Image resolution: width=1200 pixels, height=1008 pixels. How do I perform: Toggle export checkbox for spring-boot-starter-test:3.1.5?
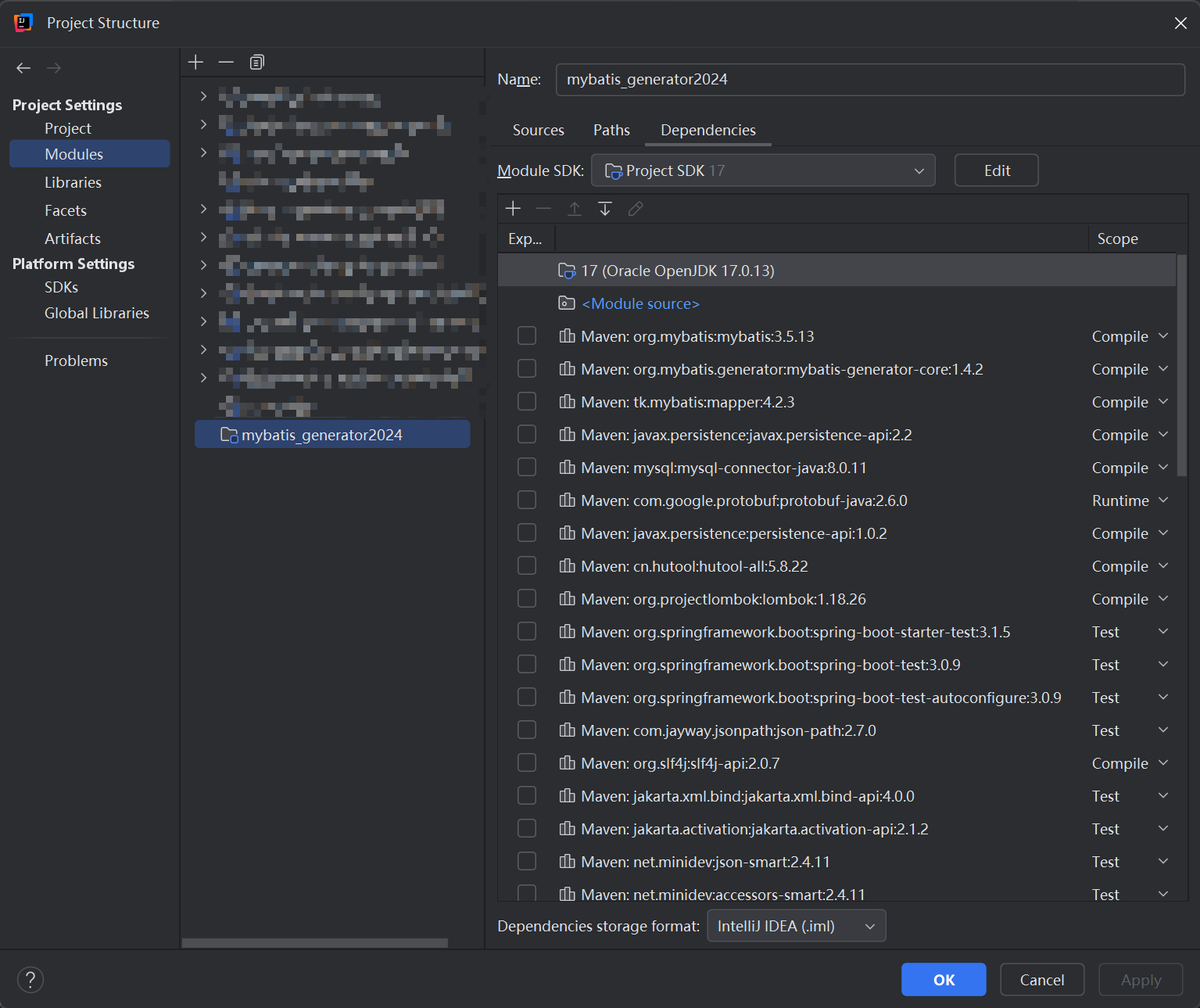527,631
